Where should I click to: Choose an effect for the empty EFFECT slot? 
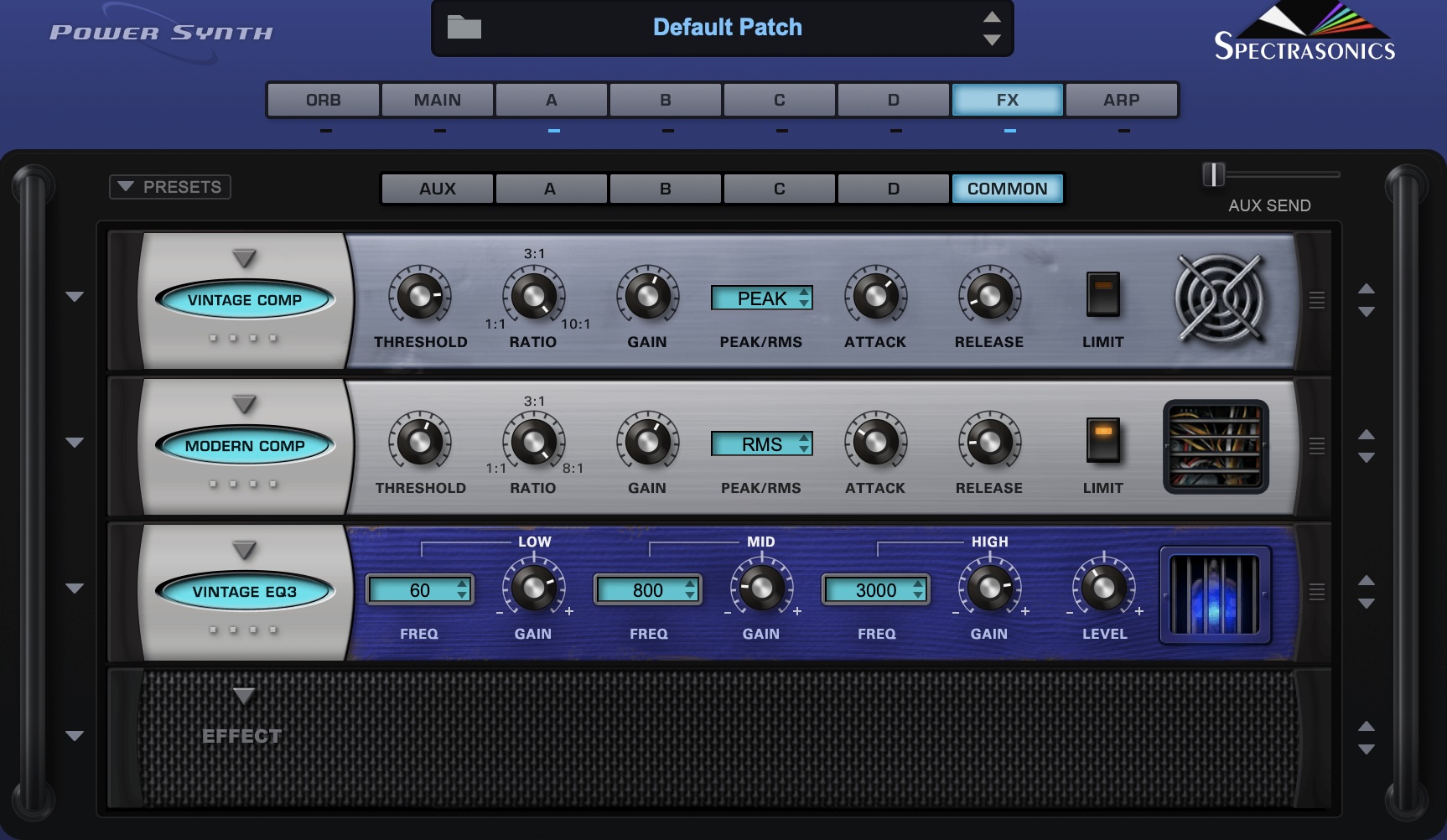tap(244, 696)
